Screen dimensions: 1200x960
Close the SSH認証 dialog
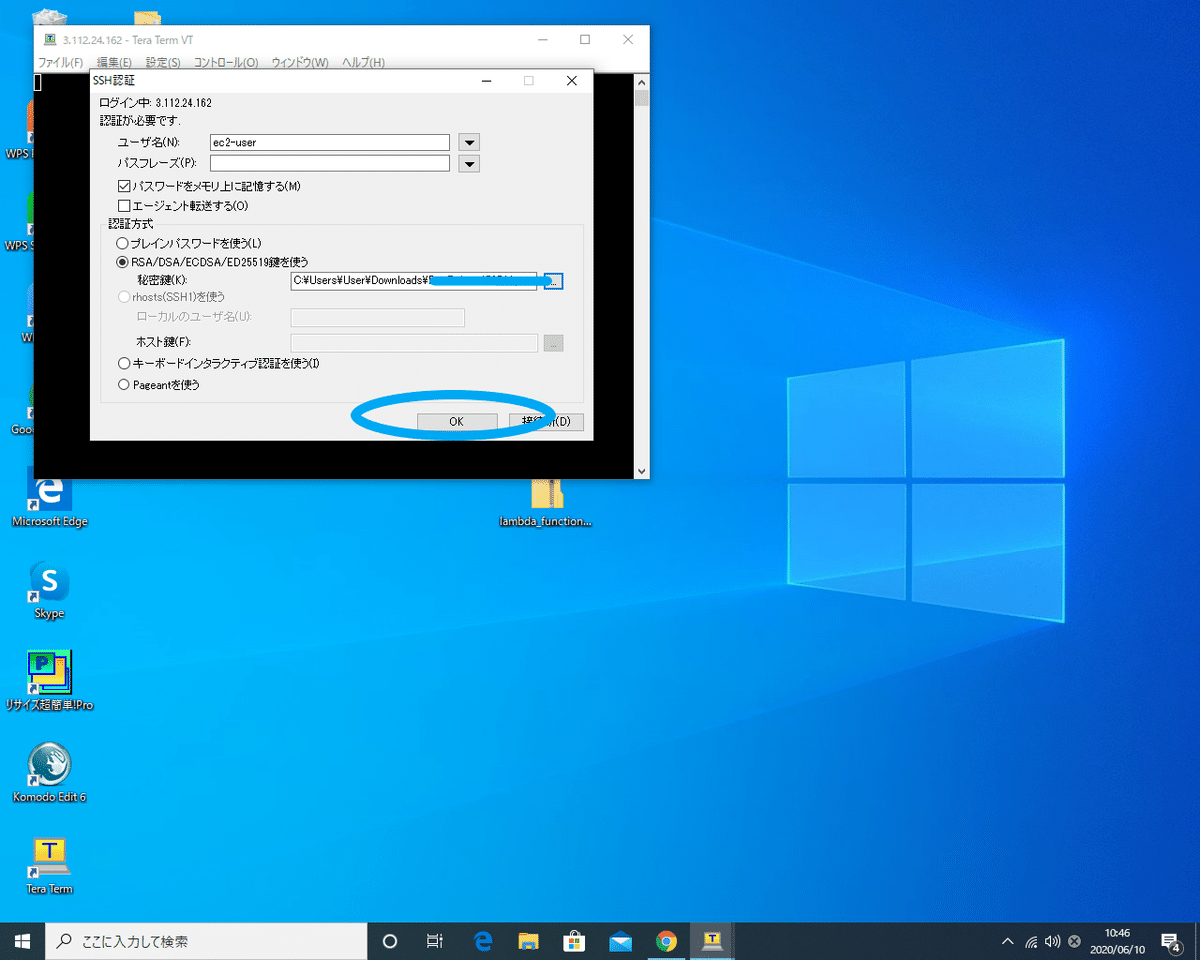coord(571,80)
